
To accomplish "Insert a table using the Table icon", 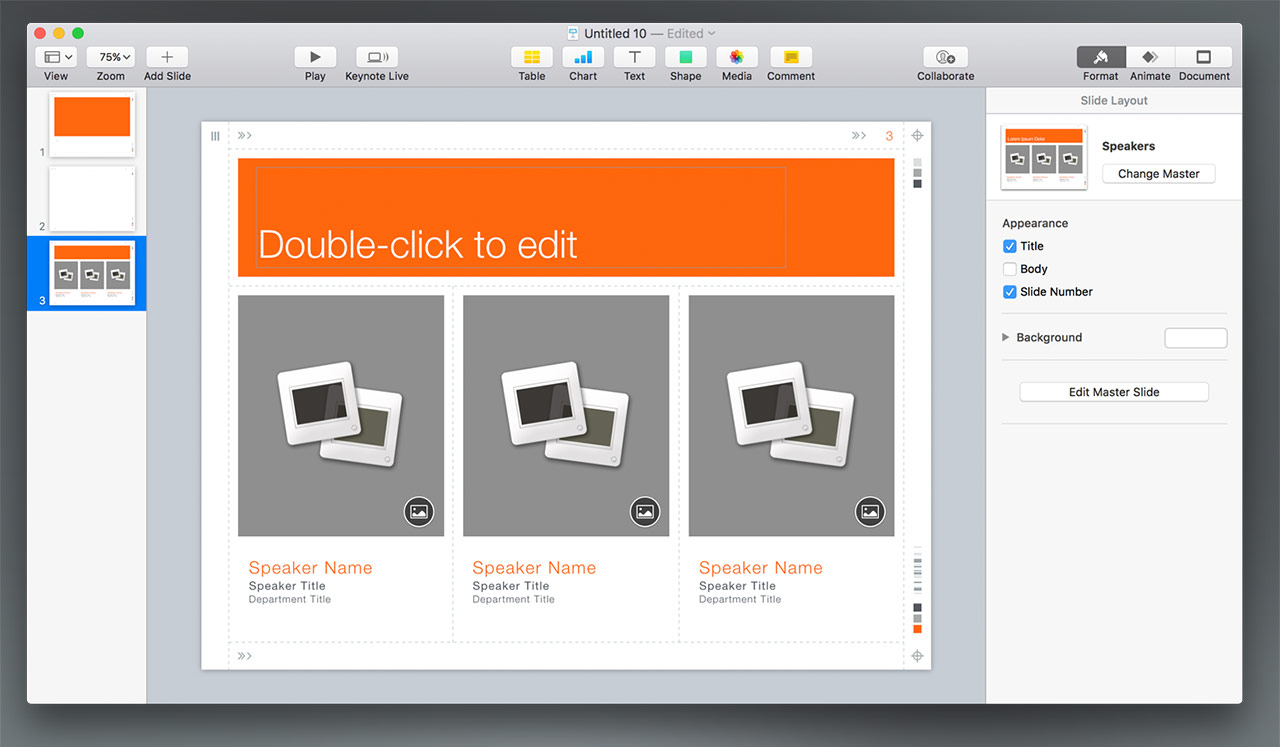I will (x=532, y=58).
